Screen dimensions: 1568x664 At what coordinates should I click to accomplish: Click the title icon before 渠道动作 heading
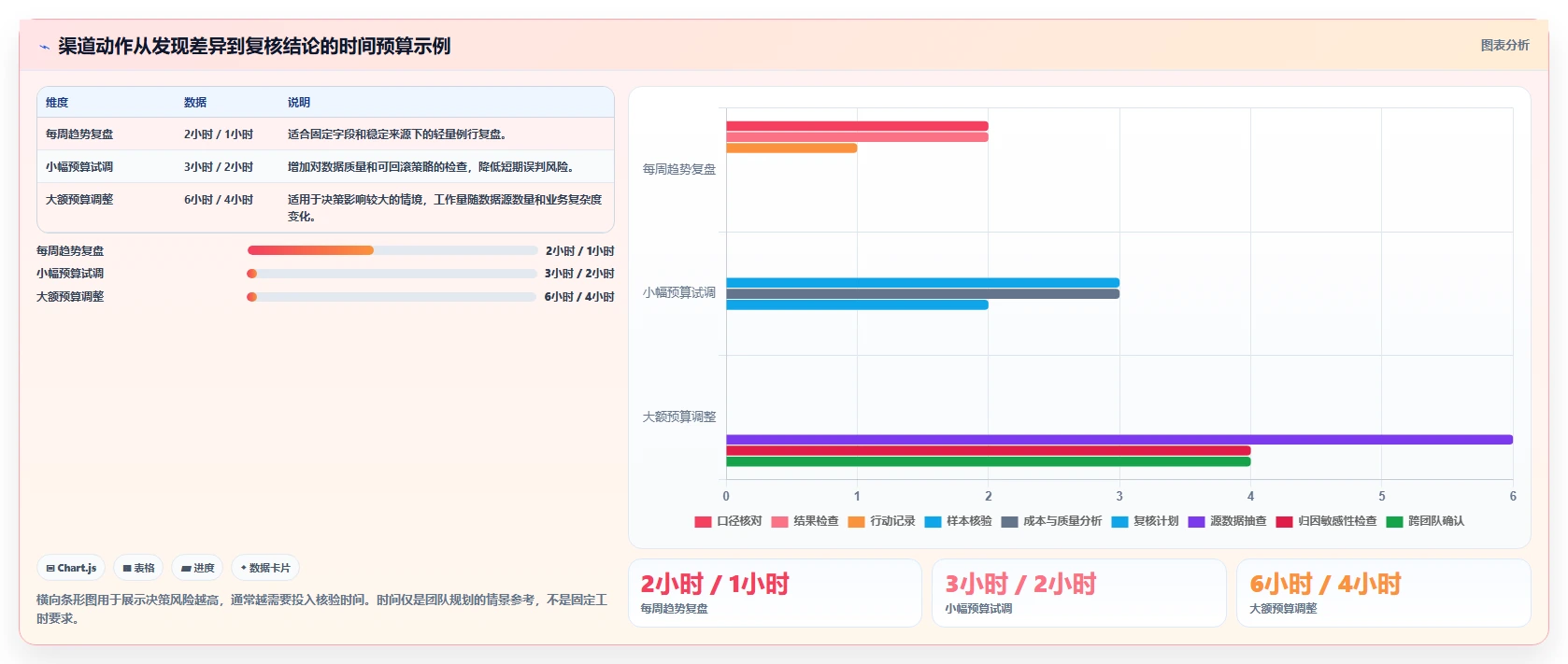click(x=44, y=47)
